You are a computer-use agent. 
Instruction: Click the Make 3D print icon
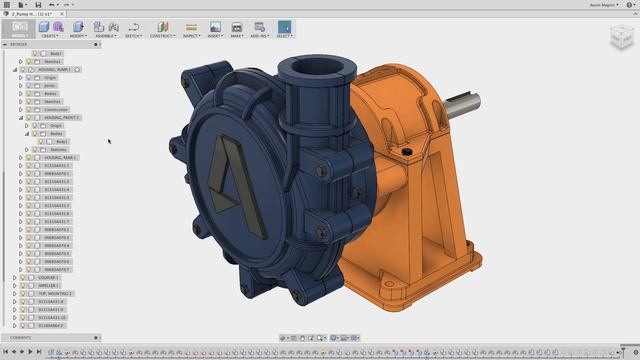point(237,27)
